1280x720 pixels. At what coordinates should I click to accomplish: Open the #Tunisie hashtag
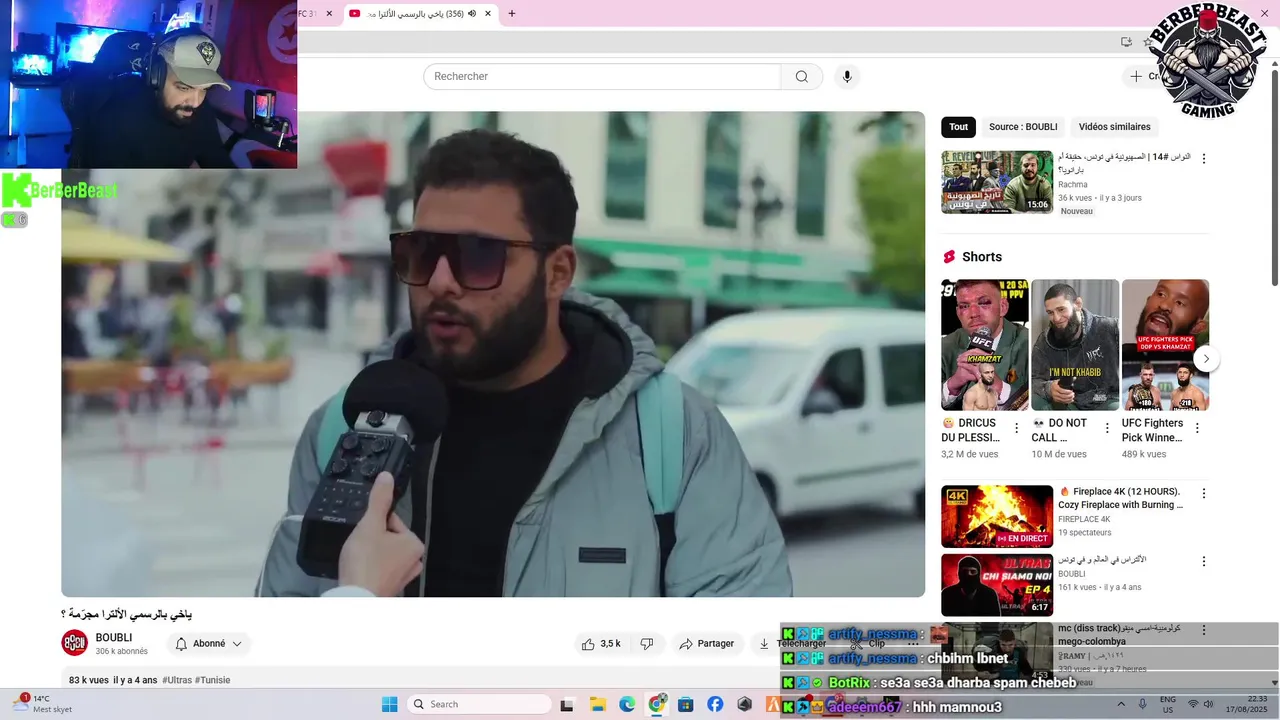212,680
